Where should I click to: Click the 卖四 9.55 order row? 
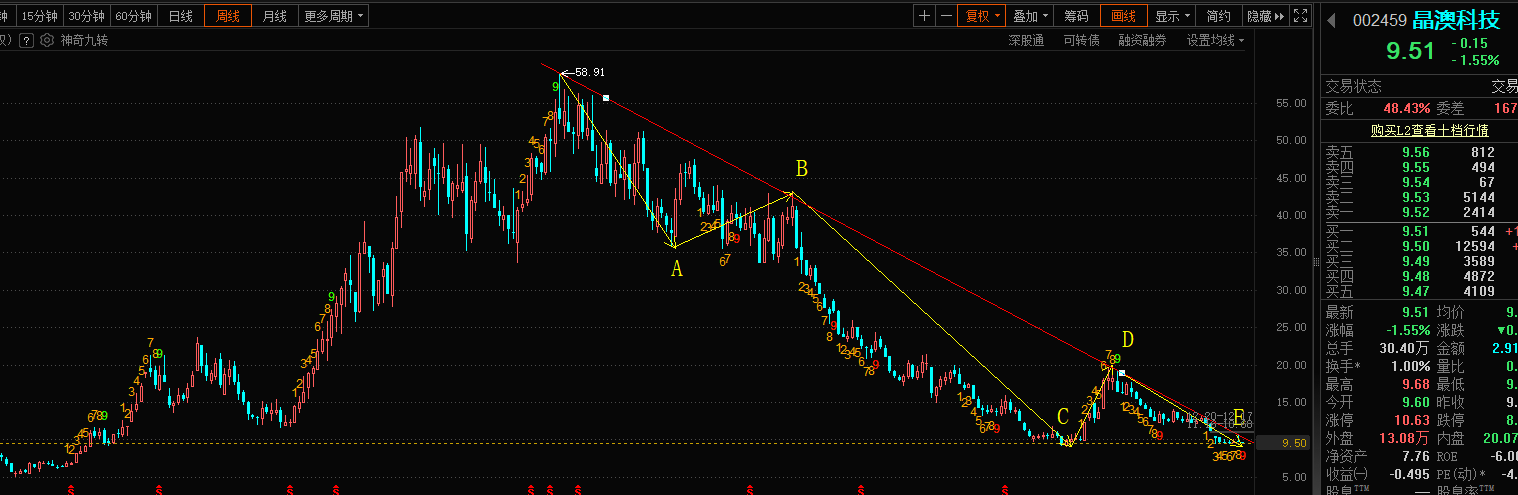pos(1418,167)
